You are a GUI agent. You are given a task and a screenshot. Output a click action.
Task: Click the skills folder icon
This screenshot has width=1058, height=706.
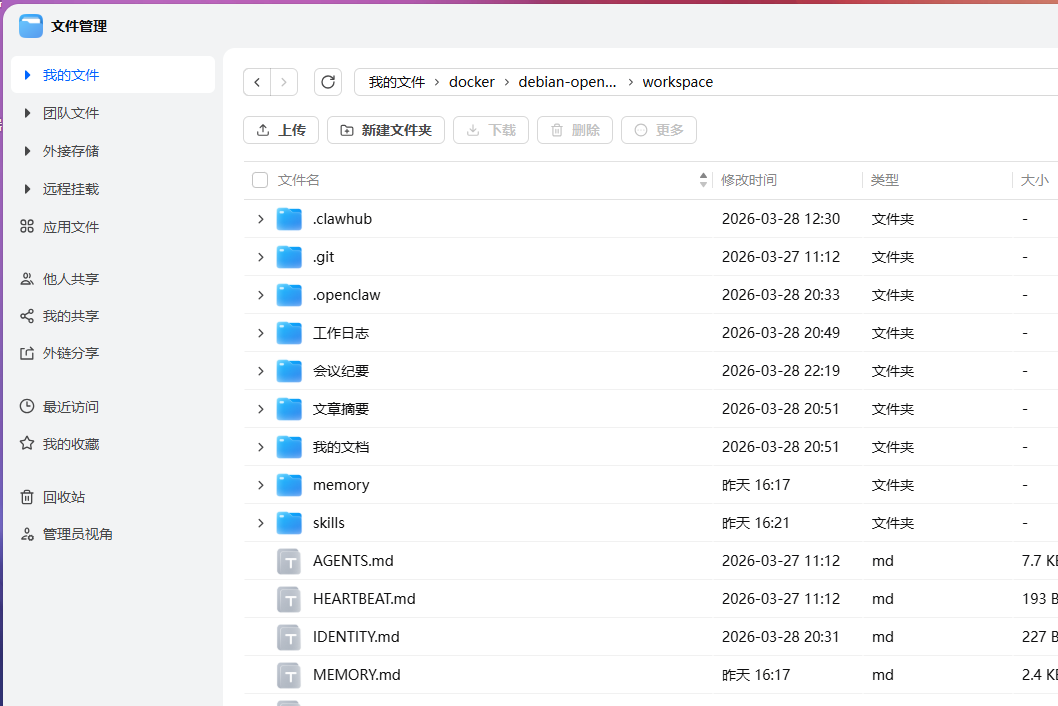(289, 523)
